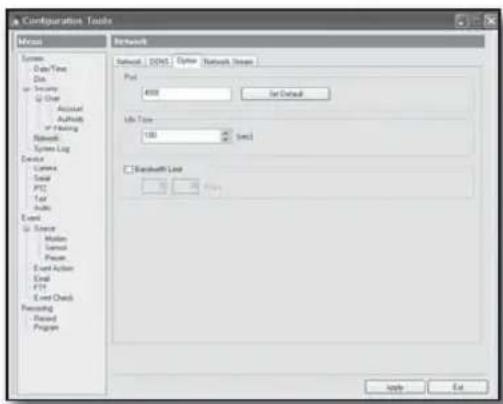Image resolution: width=503 pixels, height=404 pixels.
Task: Collapse the User tree node
Action: coord(38,99)
